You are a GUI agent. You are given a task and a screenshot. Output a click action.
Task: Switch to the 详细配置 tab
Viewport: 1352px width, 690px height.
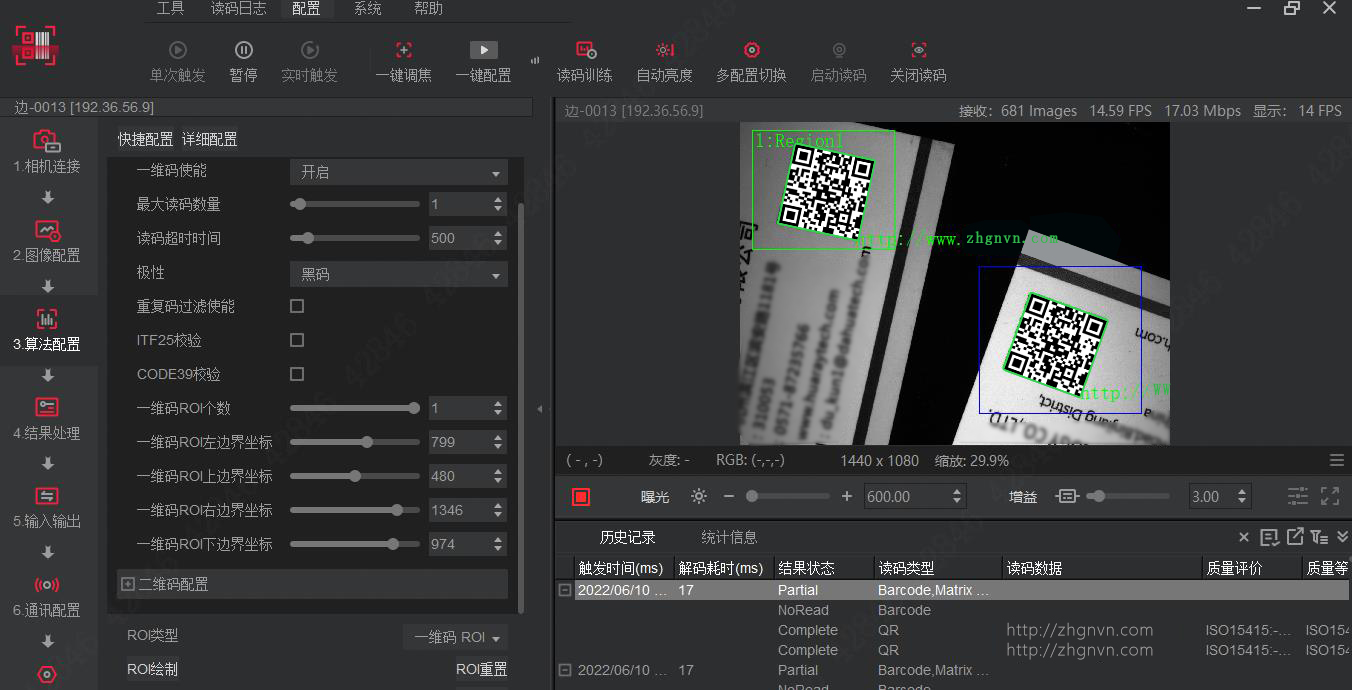209,139
